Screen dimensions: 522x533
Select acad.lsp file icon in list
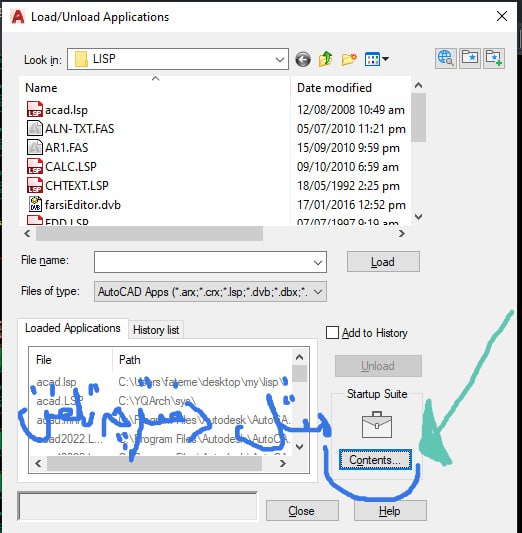click(x=35, y=109)
